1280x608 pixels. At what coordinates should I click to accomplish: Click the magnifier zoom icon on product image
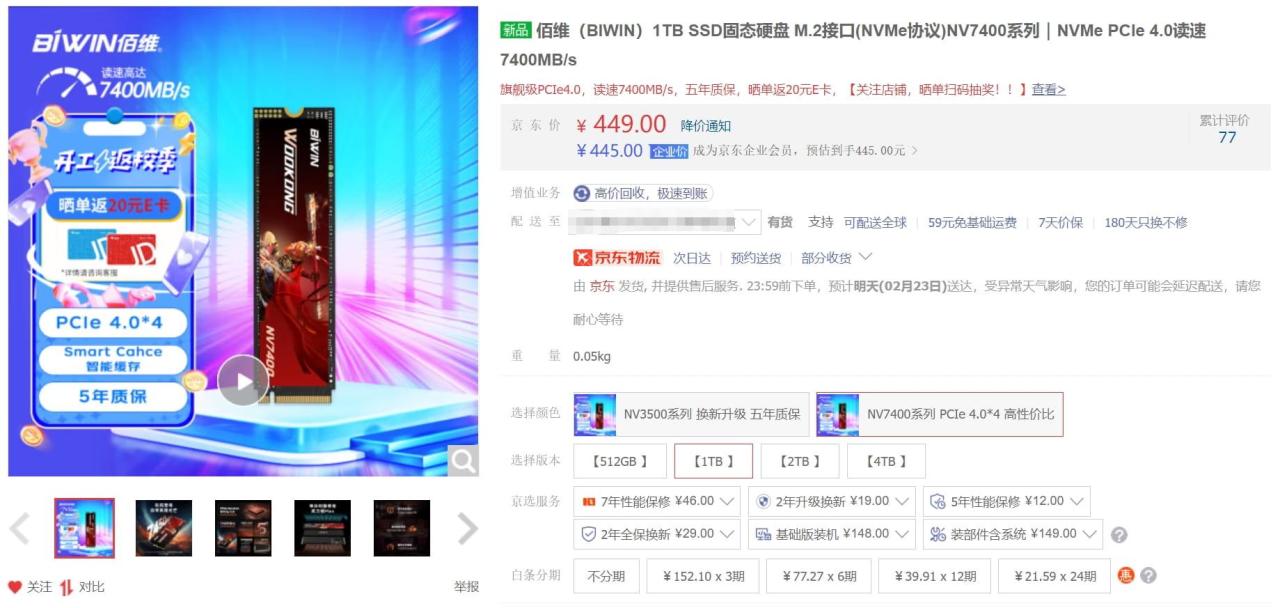(462, 460)
